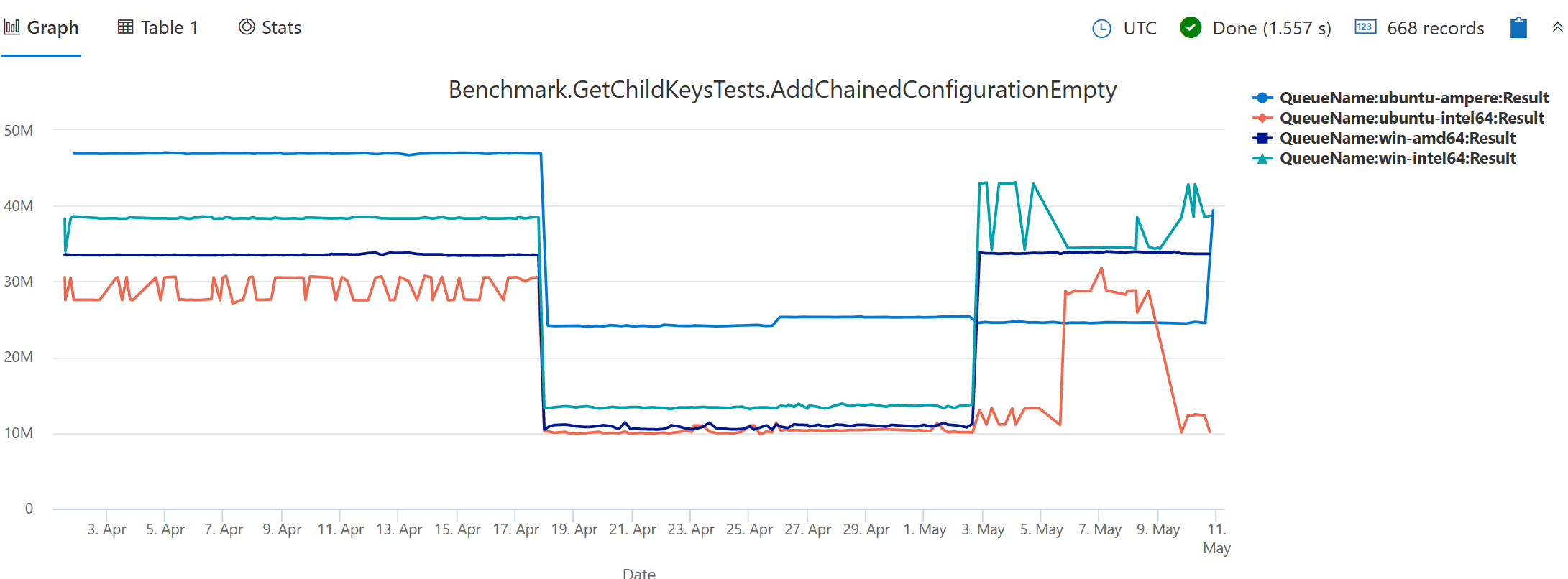Click the clipboard copy results icon
This screenshot has height=579, width=1568.
[x=1518, y=27]
